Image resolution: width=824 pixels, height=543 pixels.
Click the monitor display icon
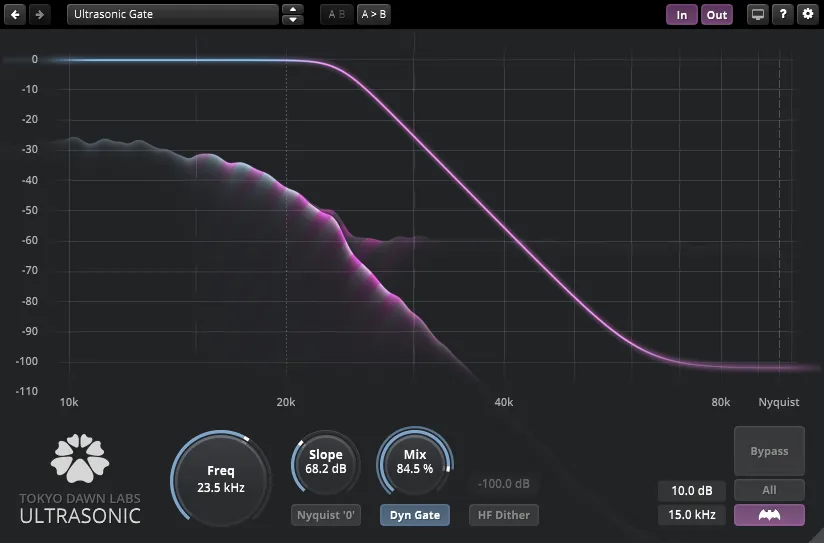coord(757,15)
